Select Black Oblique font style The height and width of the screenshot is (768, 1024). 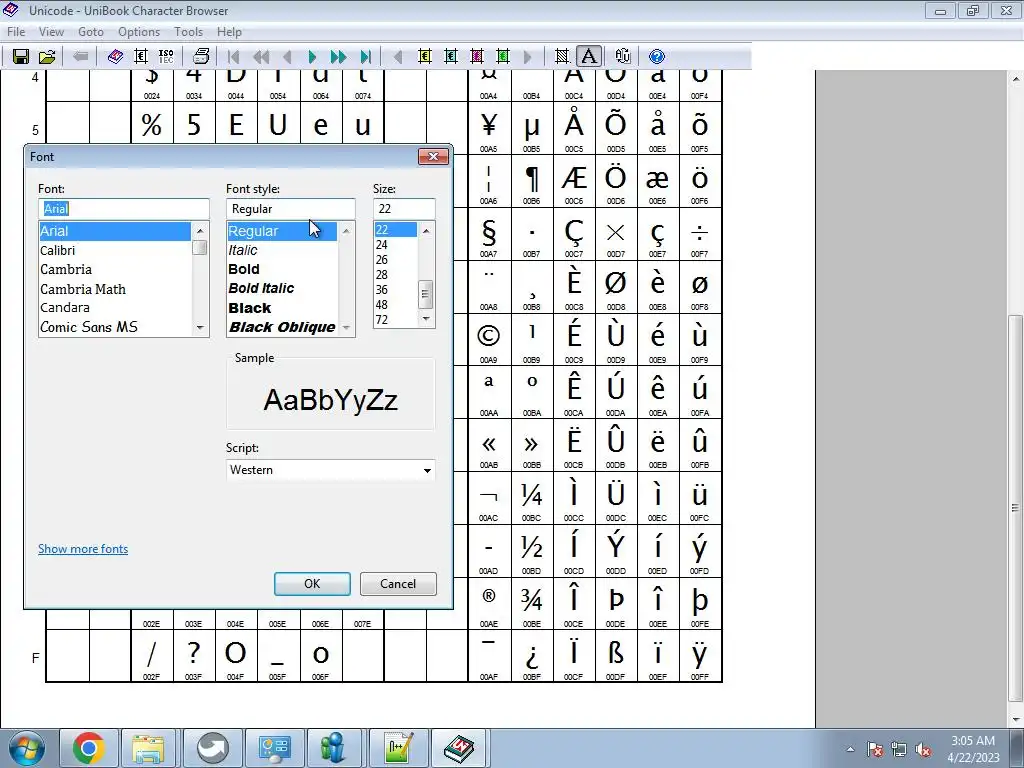pos(282,327)
